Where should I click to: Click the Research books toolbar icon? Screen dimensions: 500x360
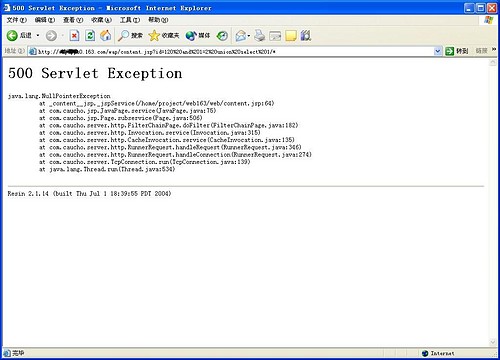306,35
